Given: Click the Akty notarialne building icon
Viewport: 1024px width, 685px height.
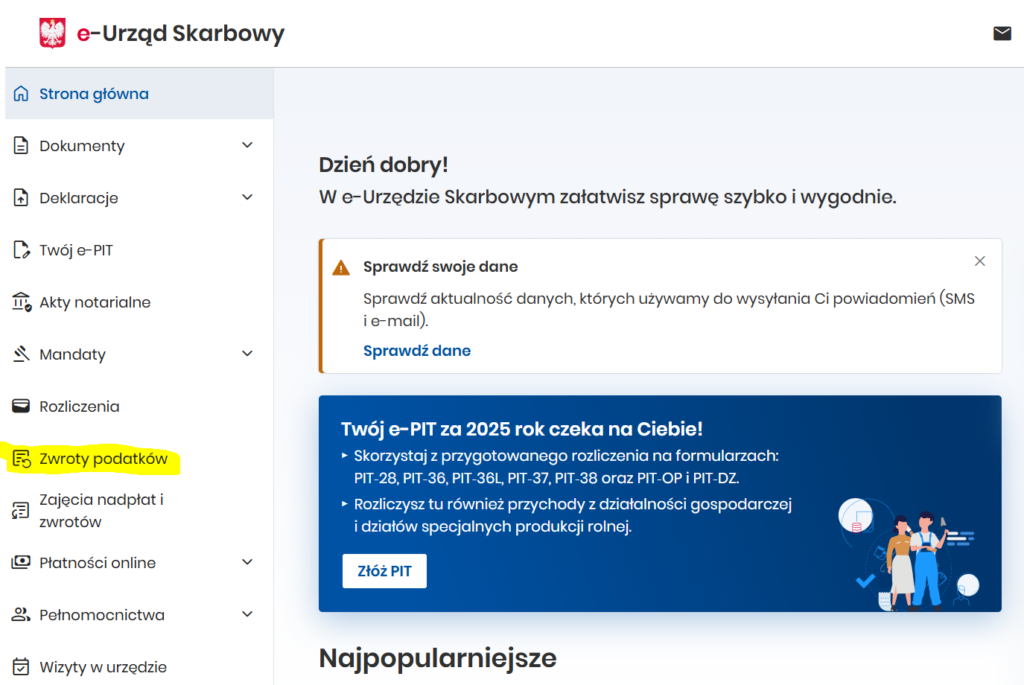Looking at the screenshot, I should pos(21,302).
